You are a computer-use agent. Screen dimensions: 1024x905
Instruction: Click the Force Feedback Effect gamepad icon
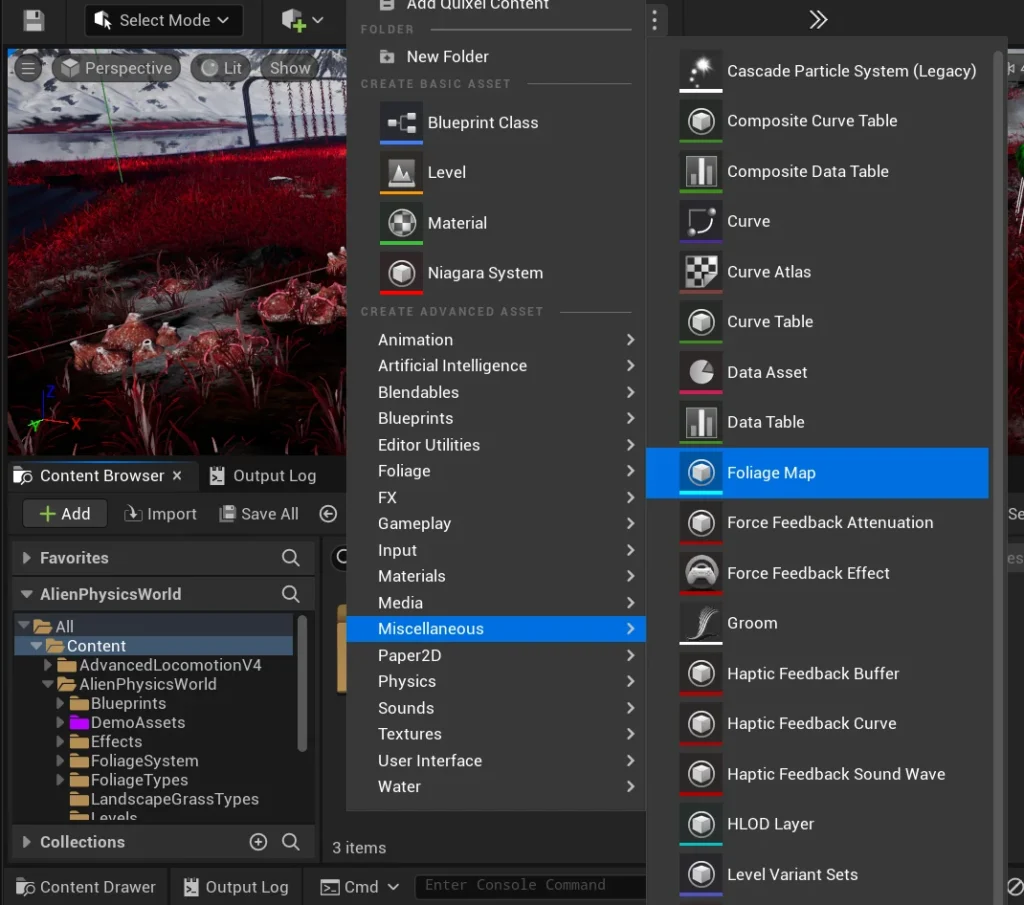pyautogui.click(x=701, y=573)
